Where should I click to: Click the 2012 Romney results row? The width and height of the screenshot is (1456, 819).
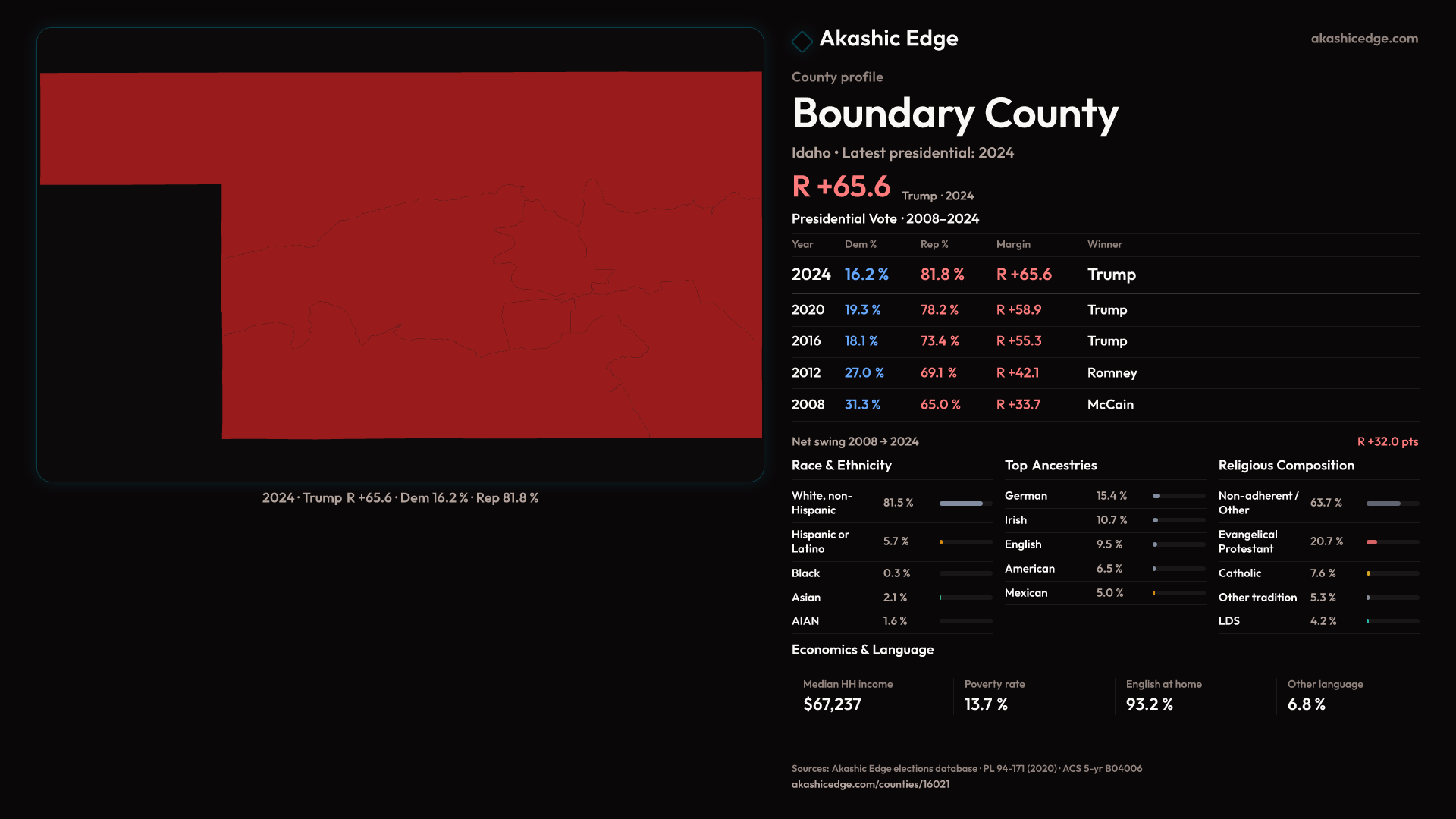1104,373
